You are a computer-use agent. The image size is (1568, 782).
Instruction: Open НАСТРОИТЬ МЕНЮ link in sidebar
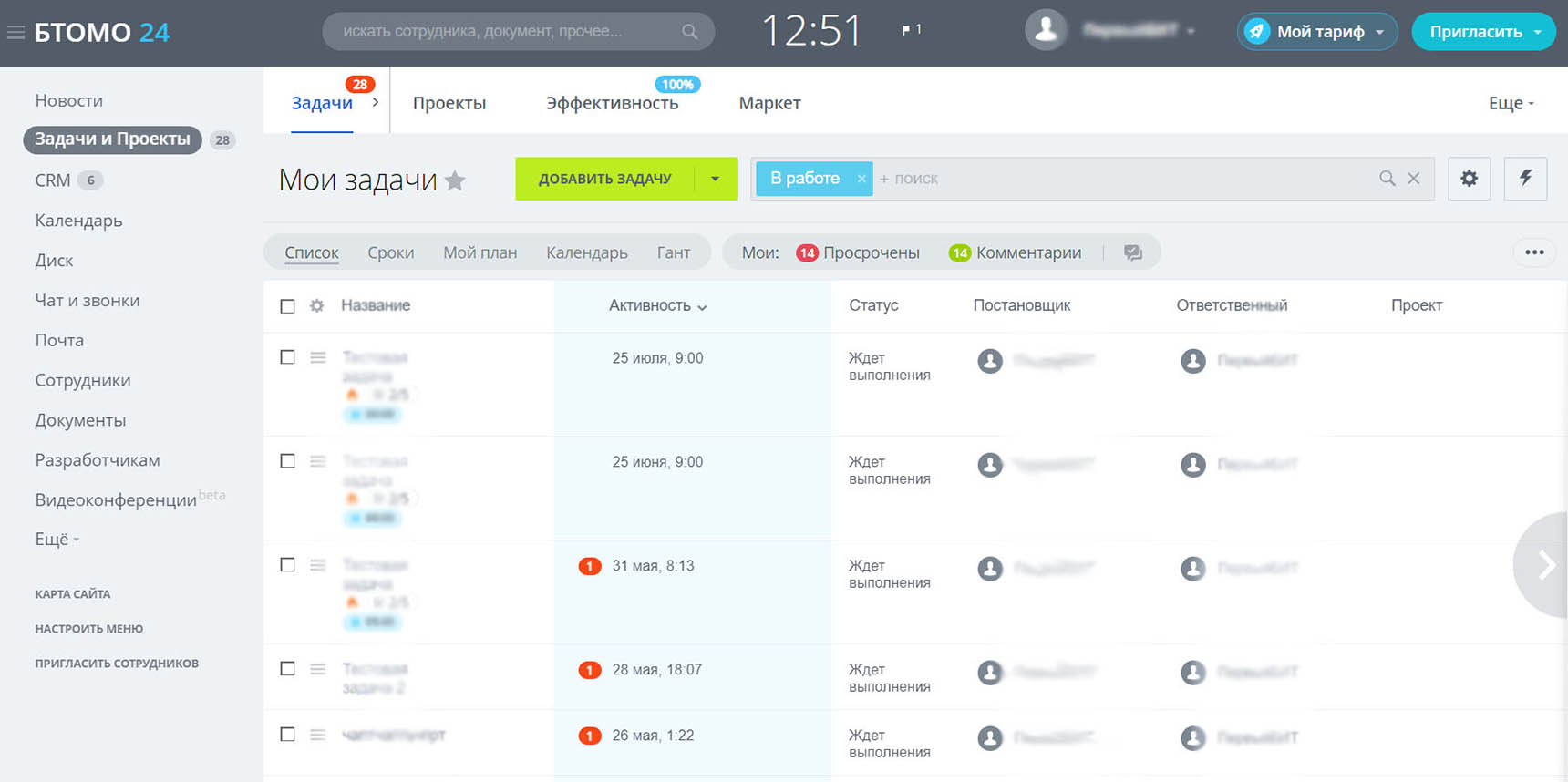click(88, 629)
